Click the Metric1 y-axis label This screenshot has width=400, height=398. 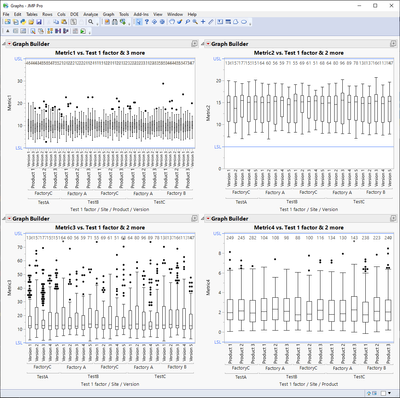[9, 103]
